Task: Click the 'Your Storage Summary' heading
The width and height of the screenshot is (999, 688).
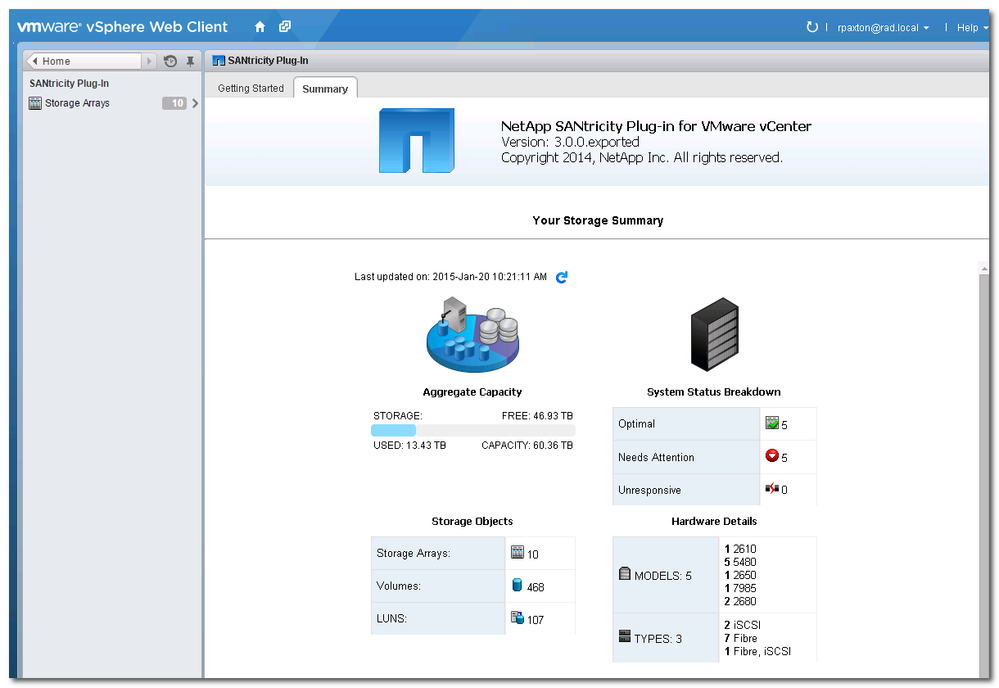Action: (598, 220)
